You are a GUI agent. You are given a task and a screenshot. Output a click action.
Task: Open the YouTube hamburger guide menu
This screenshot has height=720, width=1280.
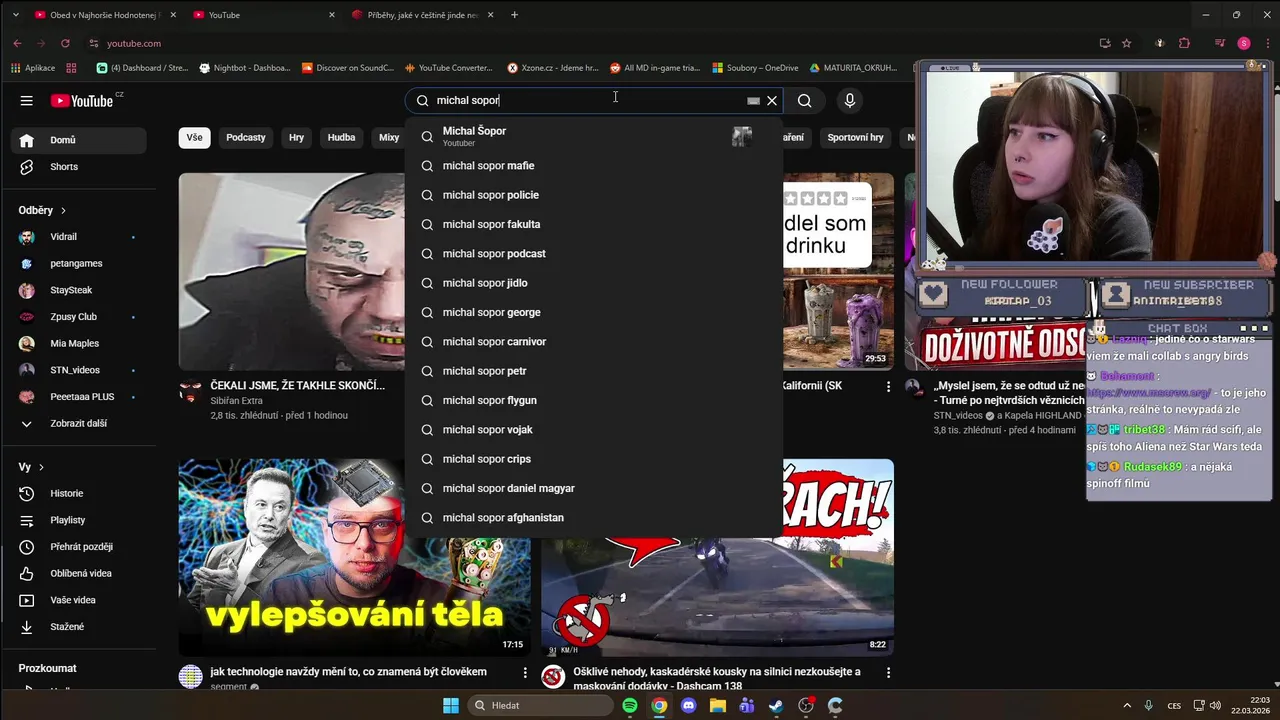coord(27,100)
